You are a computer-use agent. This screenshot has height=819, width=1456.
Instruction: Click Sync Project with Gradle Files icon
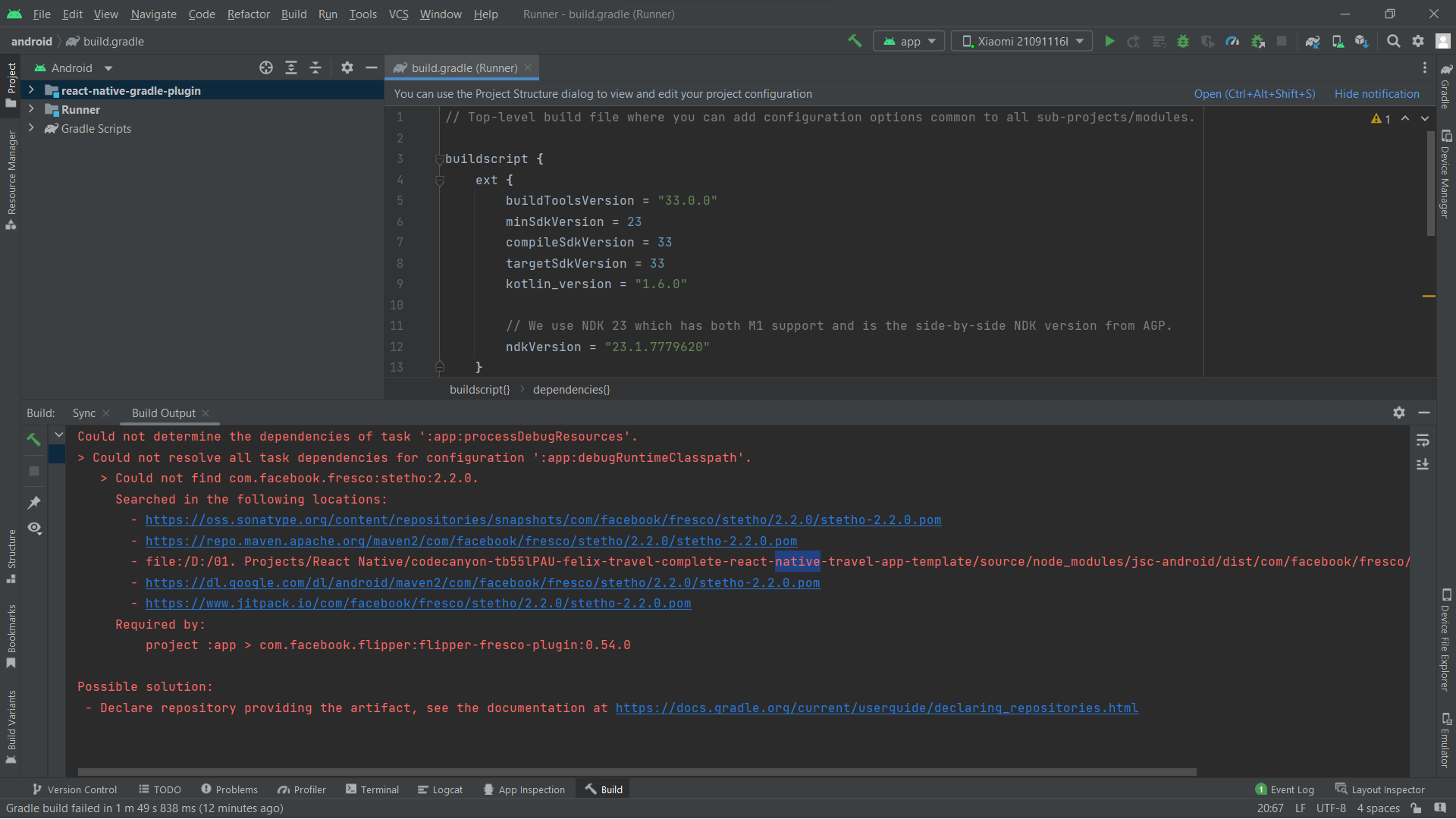(1313, 42)
